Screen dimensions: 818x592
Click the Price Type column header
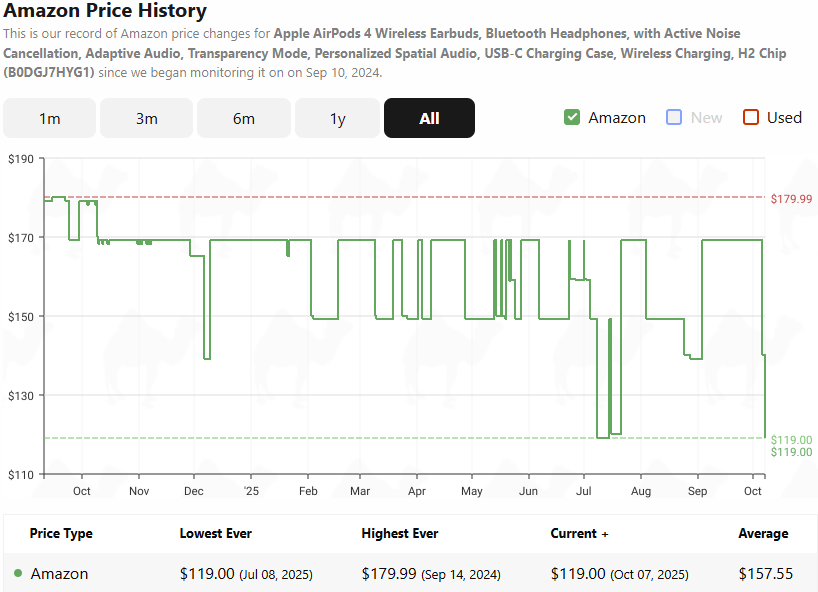click(x=61, y=533)
